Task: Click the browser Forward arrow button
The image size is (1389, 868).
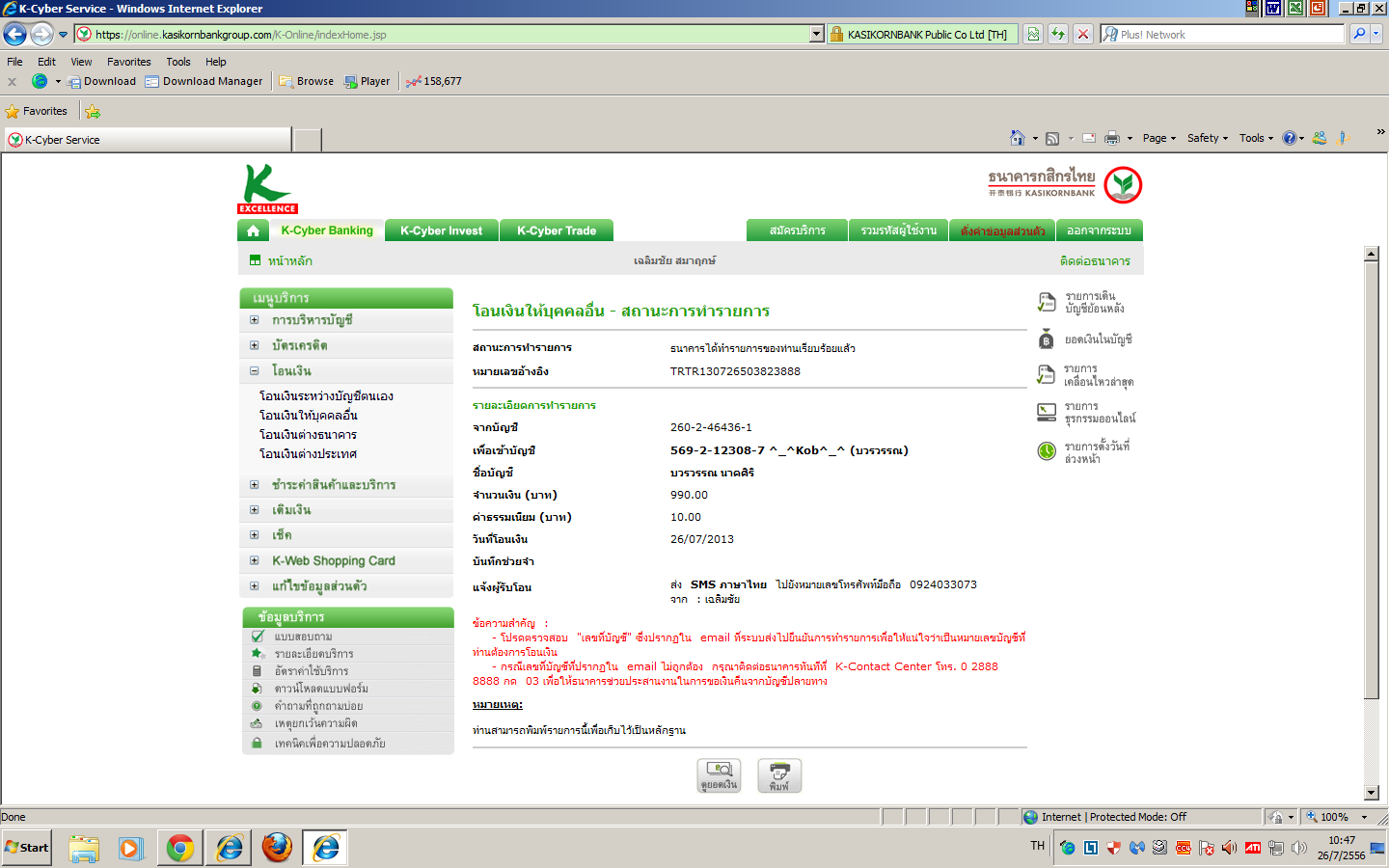Action: pyautogui.click(x=41, y=34)
